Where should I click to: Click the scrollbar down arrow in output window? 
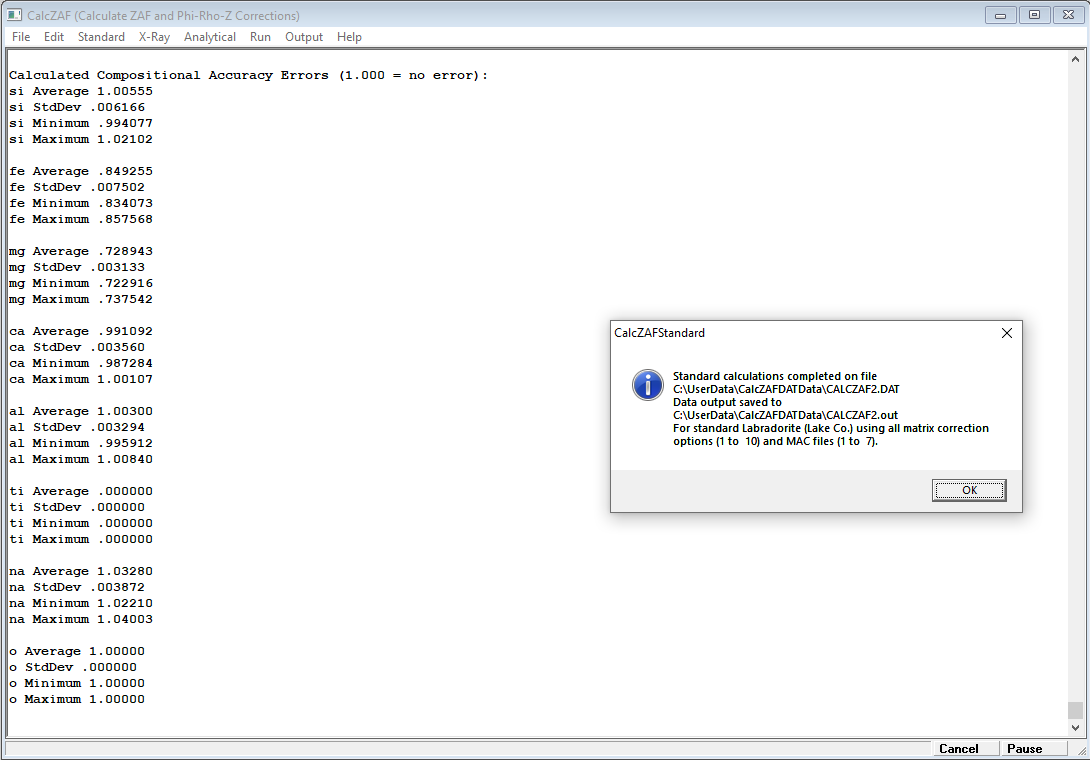point(1075,728)
